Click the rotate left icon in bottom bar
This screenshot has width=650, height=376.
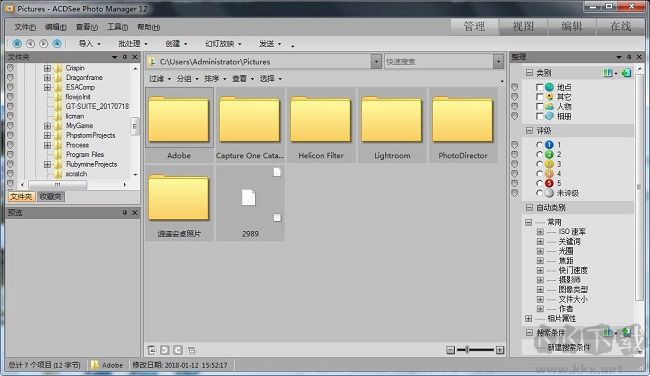pyautogui.click(x=165, y=350)
